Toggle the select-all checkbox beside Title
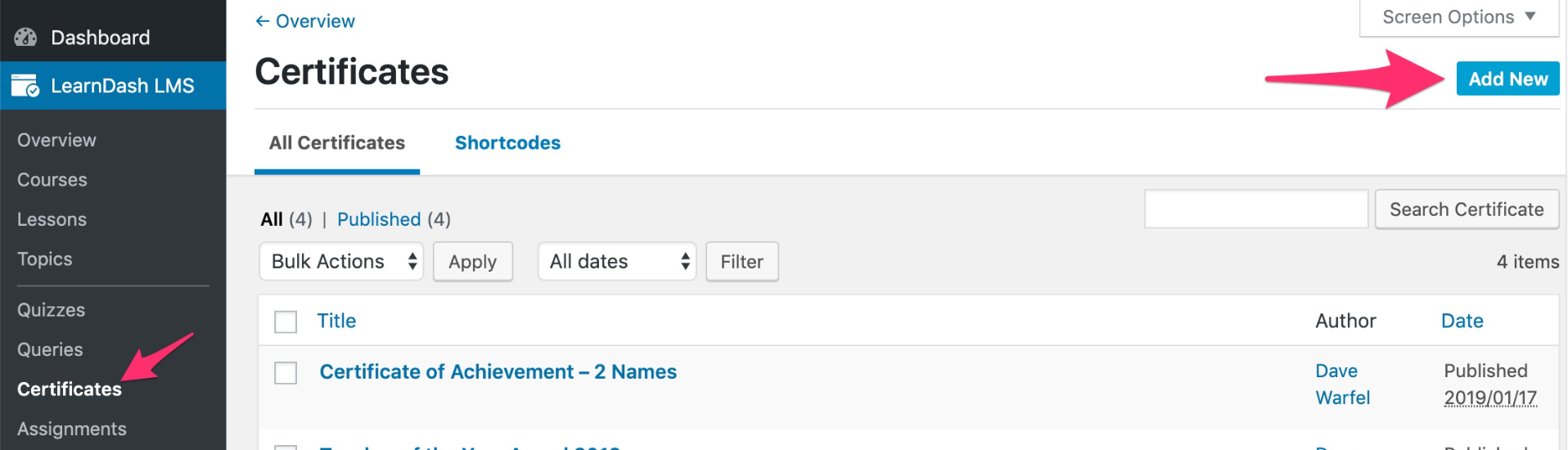 click(286, 322)
